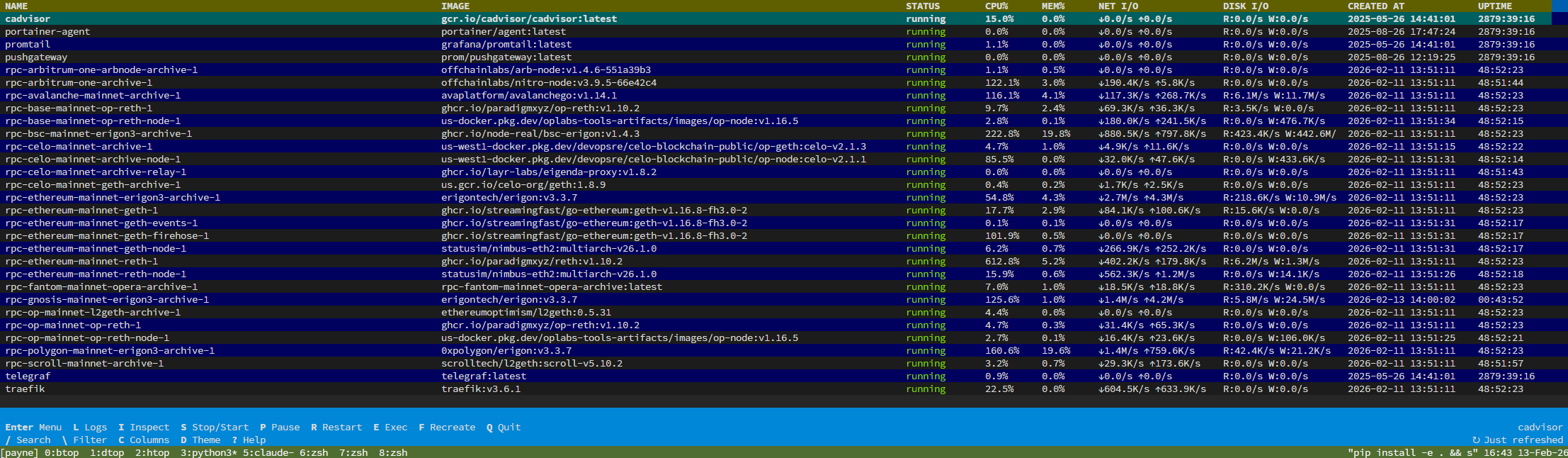
Task: Open Search from the footer bar
Action: point(28,440)
